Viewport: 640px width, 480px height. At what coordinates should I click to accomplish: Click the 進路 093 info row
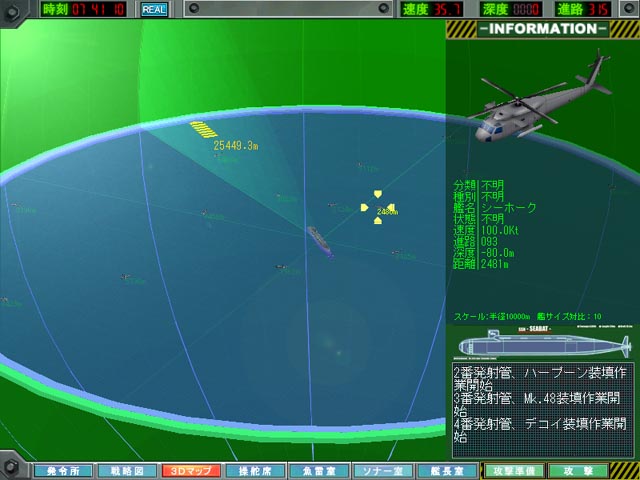tap(475, 242)
